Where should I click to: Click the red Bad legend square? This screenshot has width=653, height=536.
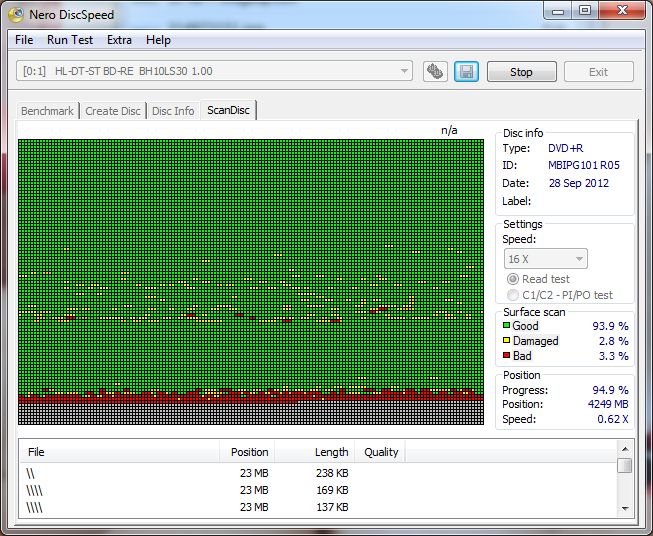tap(506, 356)
